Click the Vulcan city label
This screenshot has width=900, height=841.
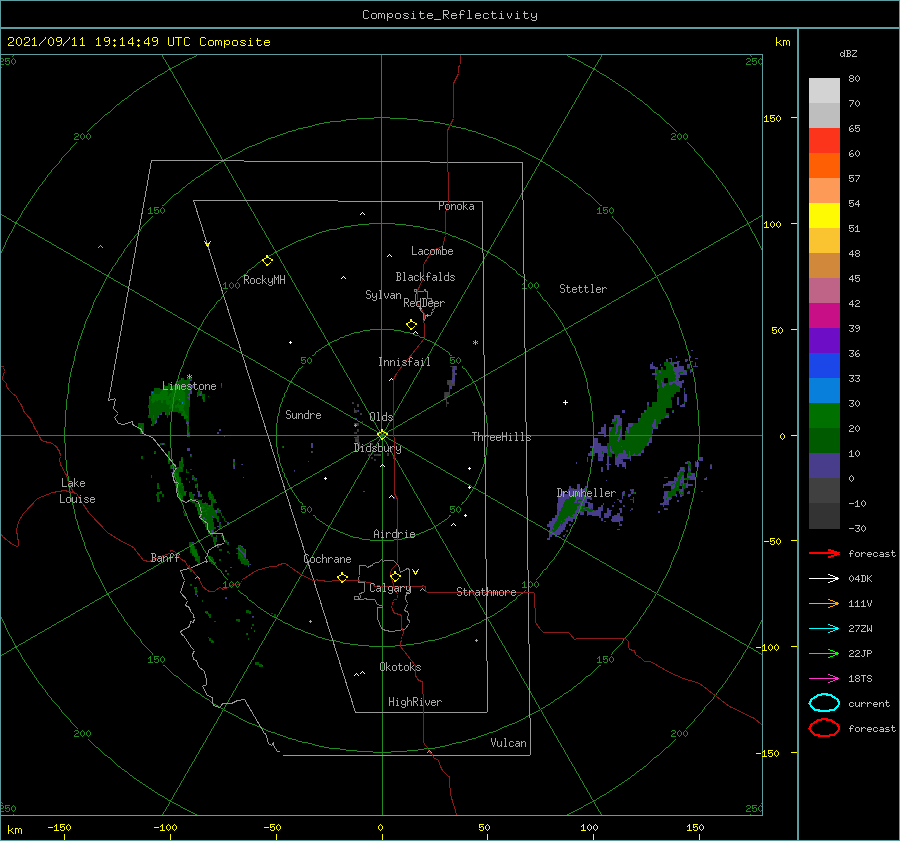pos(508,743)
